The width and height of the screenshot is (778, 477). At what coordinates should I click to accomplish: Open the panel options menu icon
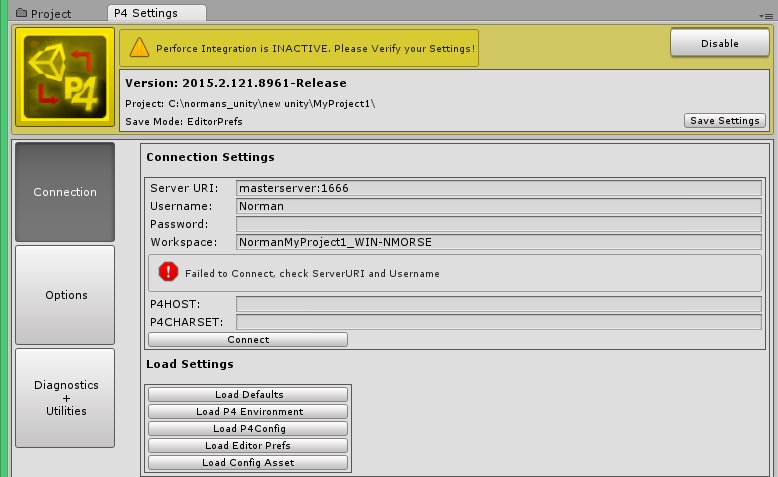pos(766,16)
